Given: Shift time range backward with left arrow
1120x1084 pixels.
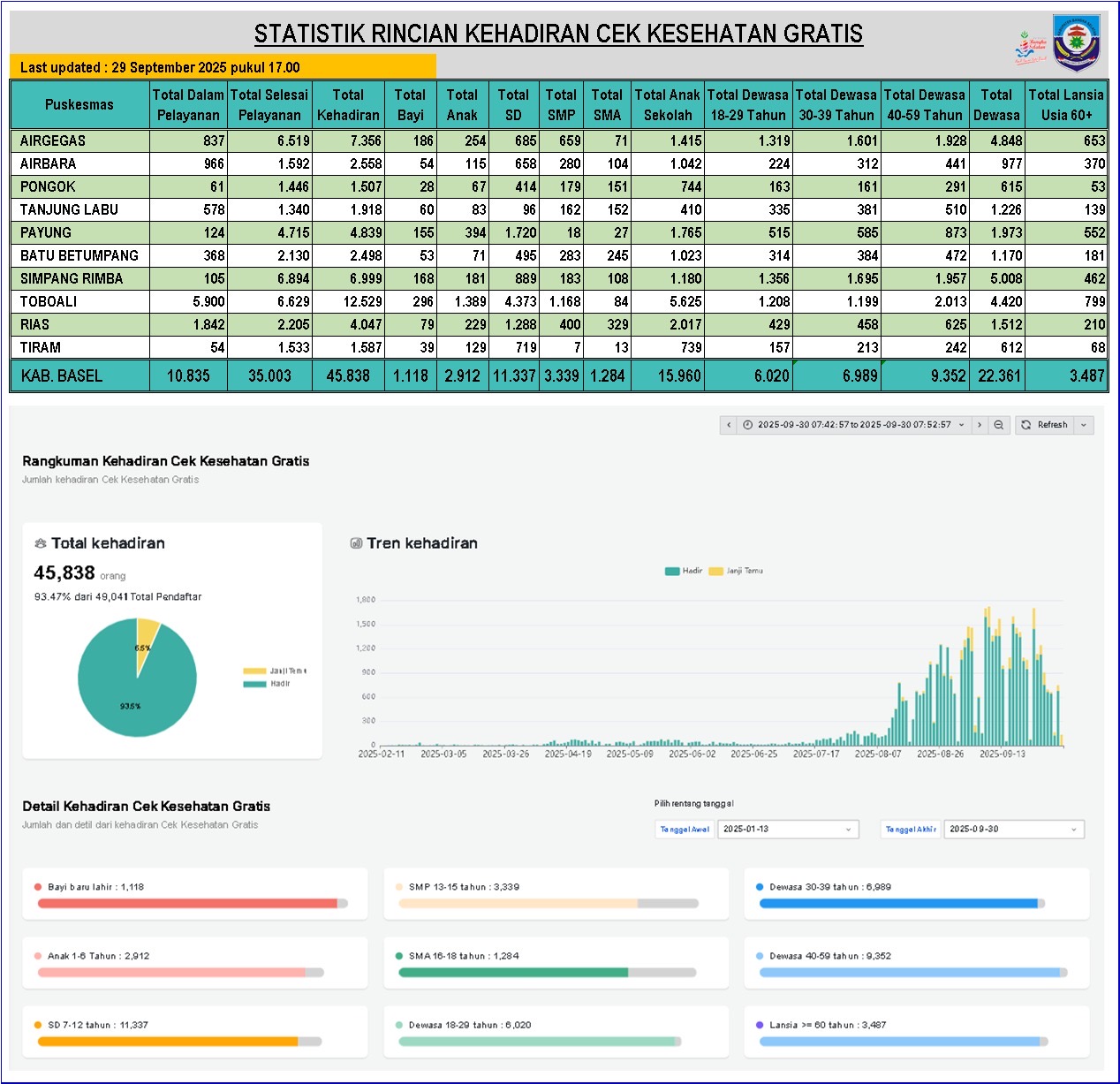Looking at the screenshot, I should click(729, 425).
